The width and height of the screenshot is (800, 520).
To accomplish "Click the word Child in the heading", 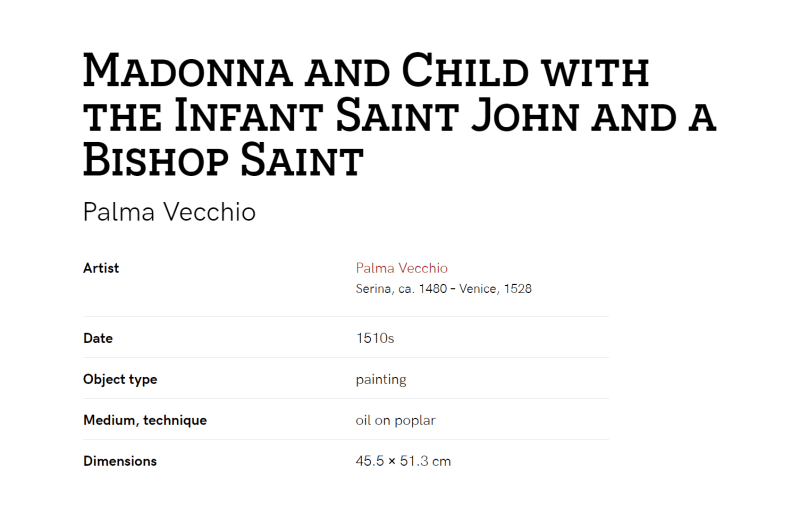I will [465, 70].
